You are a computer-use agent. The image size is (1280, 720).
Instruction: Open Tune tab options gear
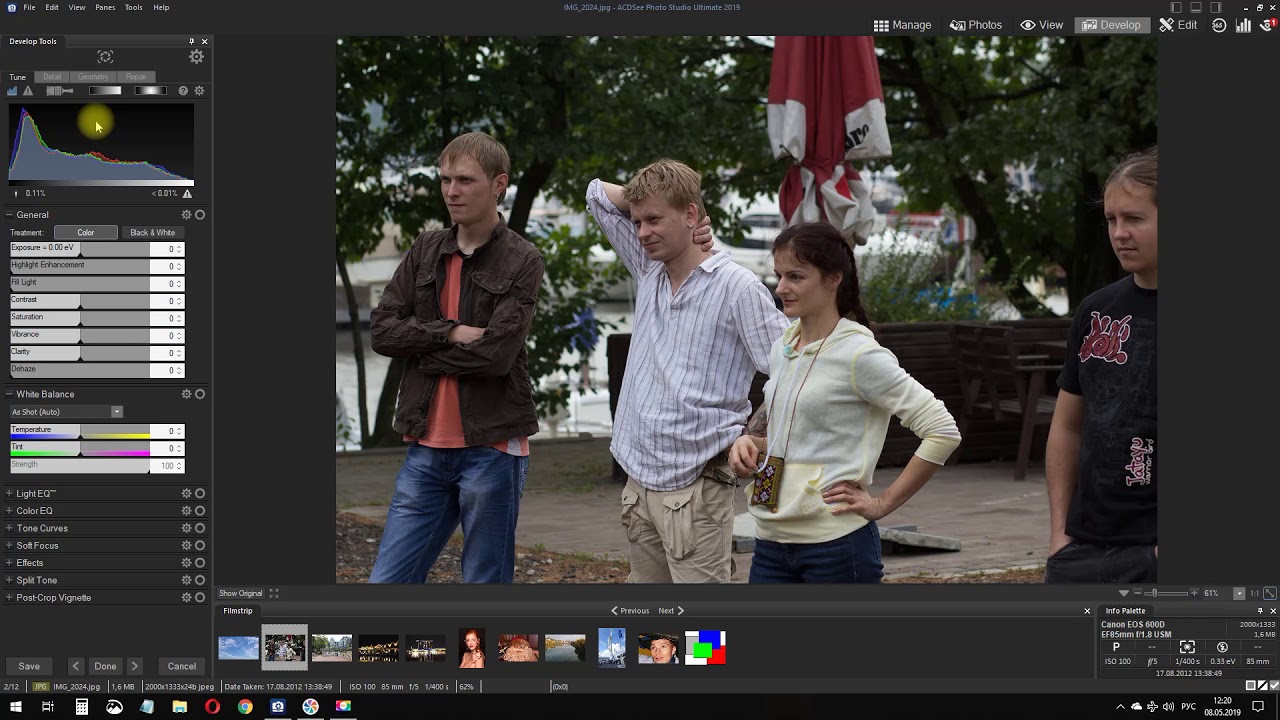click(x=199, y=91)
